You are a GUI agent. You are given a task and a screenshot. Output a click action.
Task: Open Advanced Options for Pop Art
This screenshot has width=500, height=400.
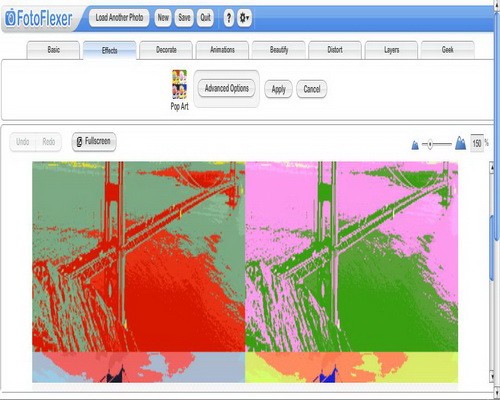[x=227, y=88]
